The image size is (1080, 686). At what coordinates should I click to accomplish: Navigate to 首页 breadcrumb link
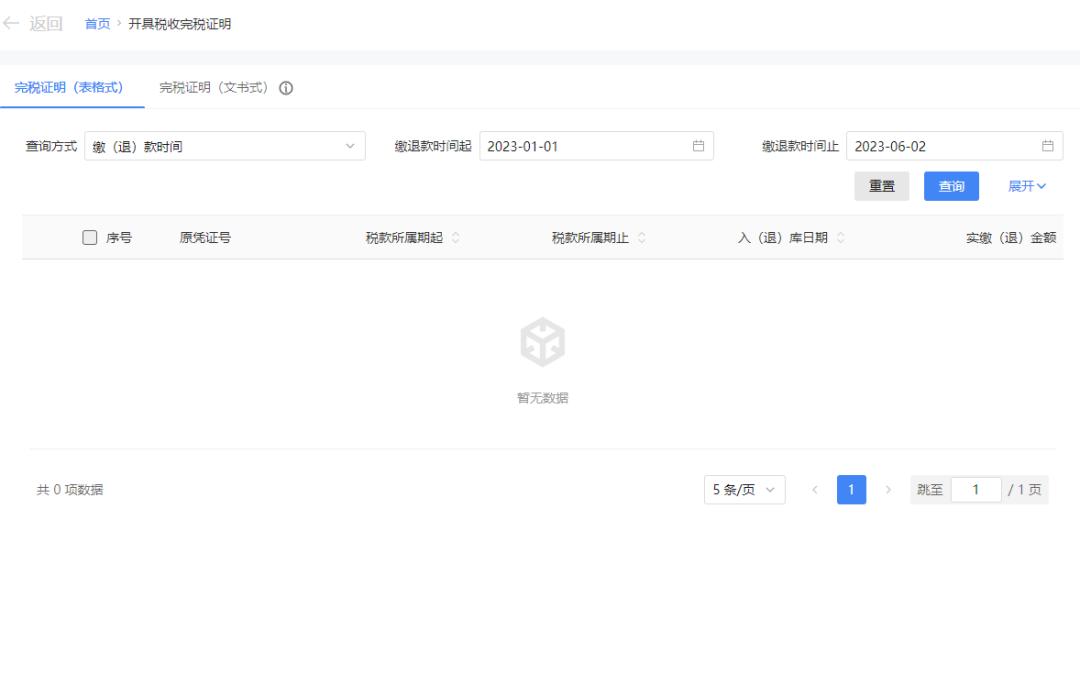(x=97, y=24)
